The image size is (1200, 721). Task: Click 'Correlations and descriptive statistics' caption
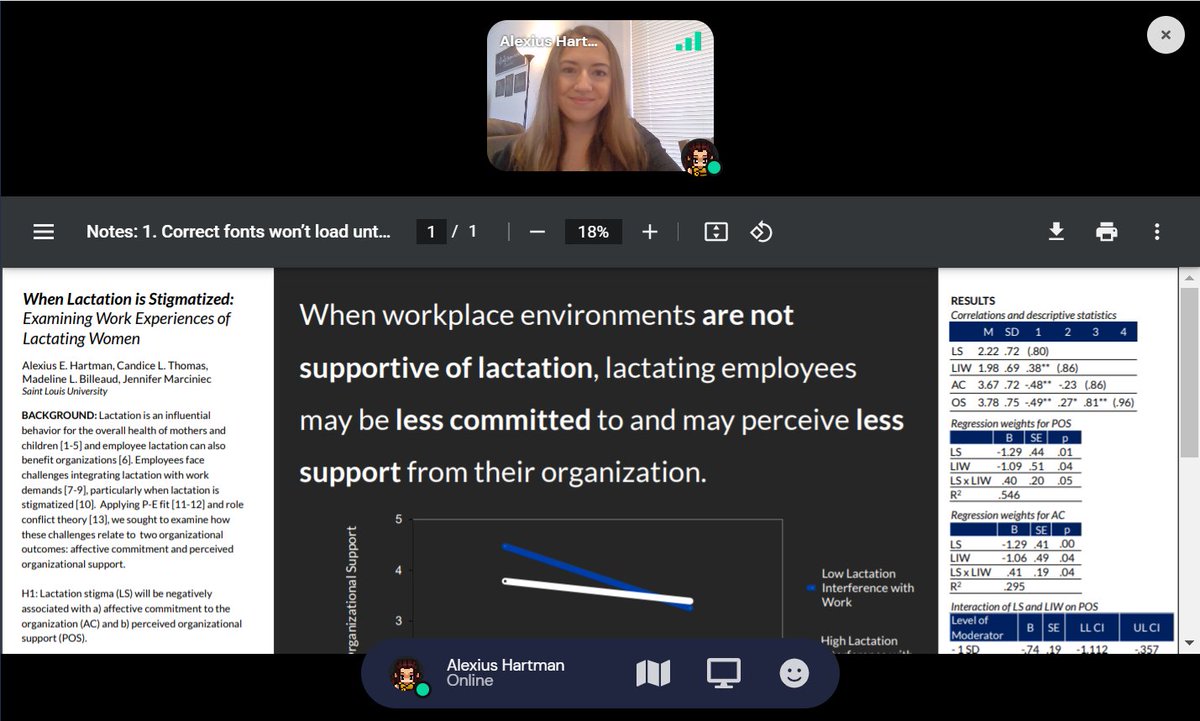click(1034, 315)
